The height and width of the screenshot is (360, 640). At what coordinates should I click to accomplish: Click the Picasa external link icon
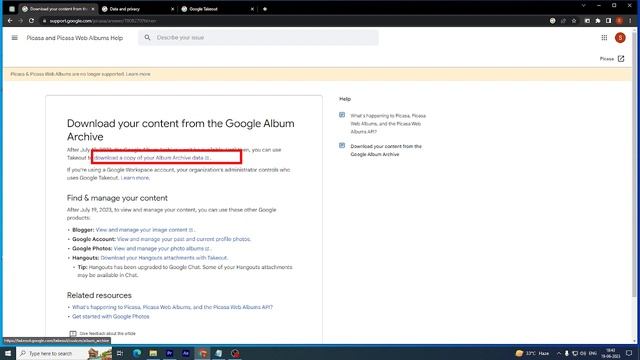621,59
